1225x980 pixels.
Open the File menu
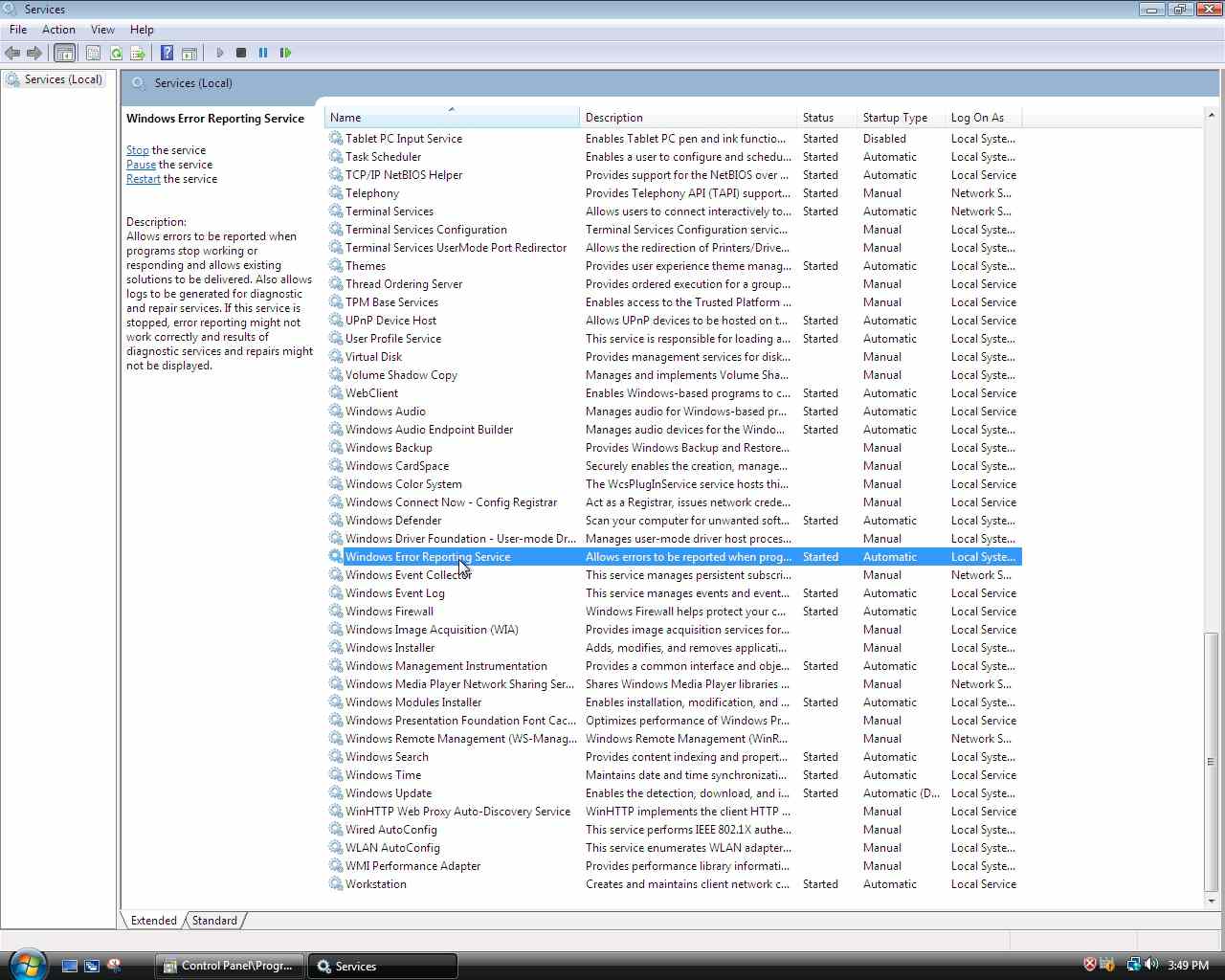click(18, 30)
